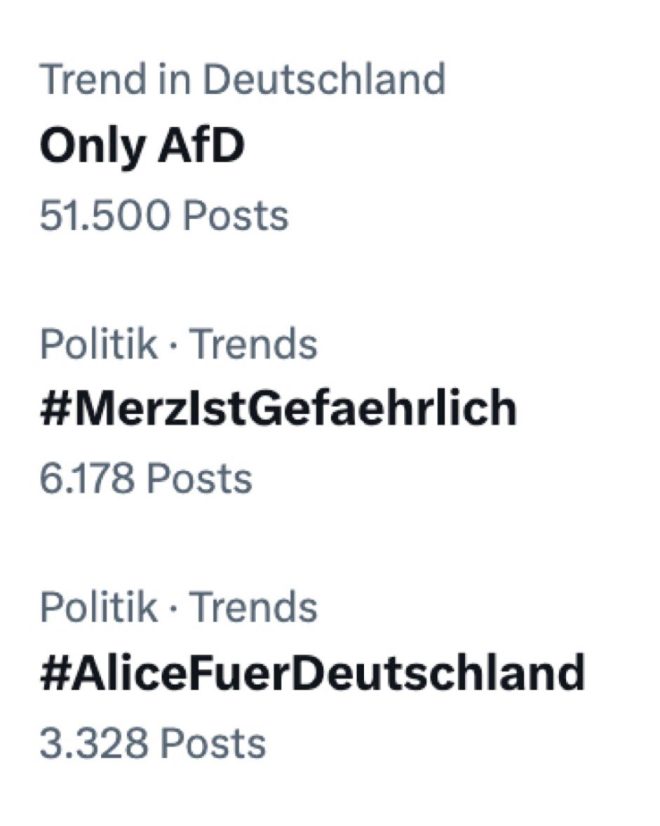
Task: Click "Politik" category above #AliceFuerDeutschland
Action: [99, 607]
